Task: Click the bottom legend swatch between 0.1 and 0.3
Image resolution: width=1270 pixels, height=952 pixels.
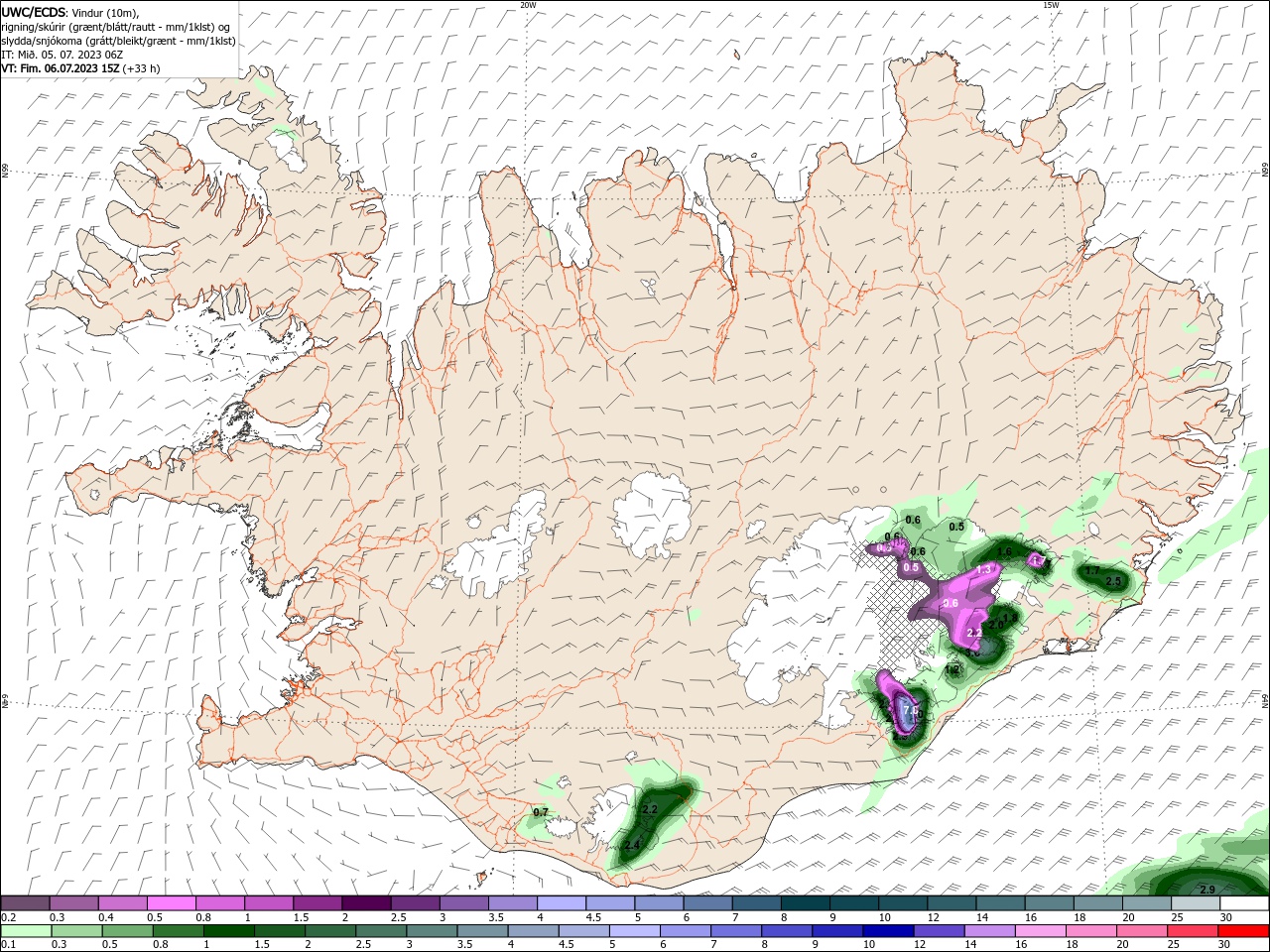Action: 25,931
